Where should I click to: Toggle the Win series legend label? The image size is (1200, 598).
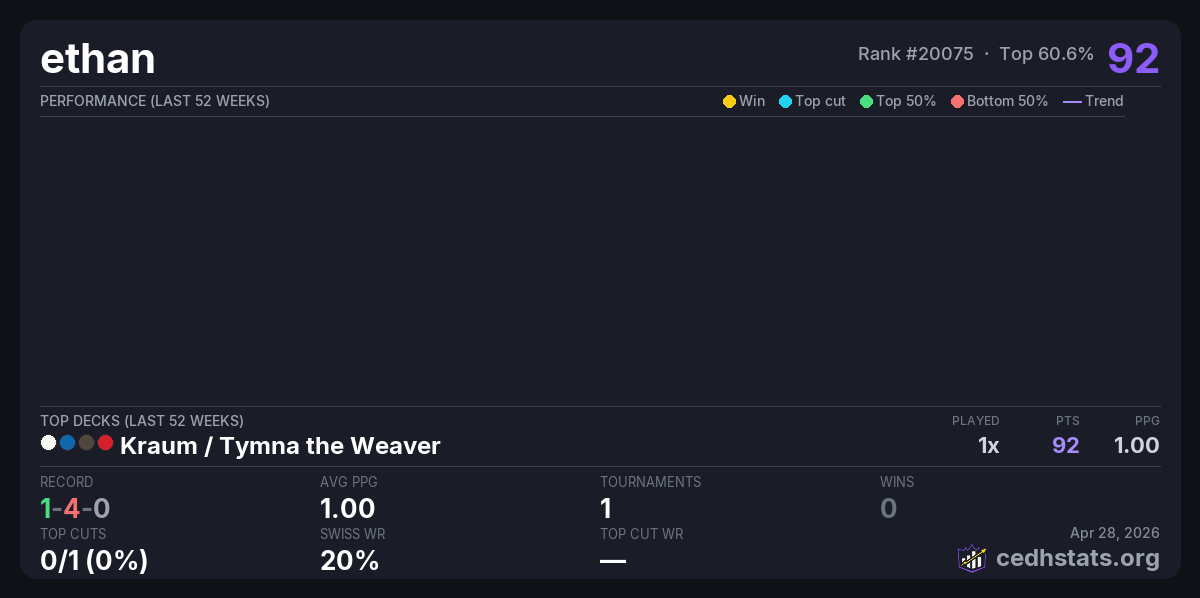pos(752,101)
